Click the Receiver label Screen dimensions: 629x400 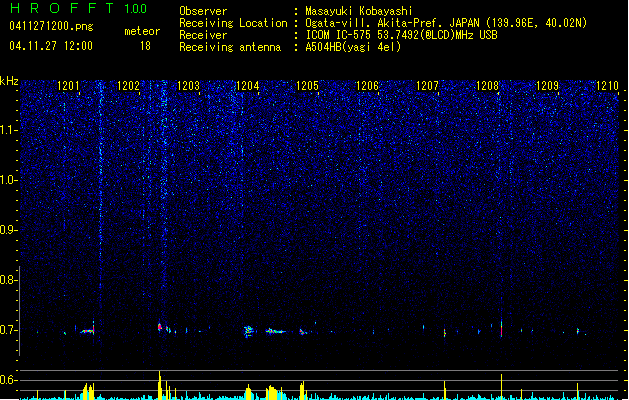pyautogui.click(x=203, y=35)
